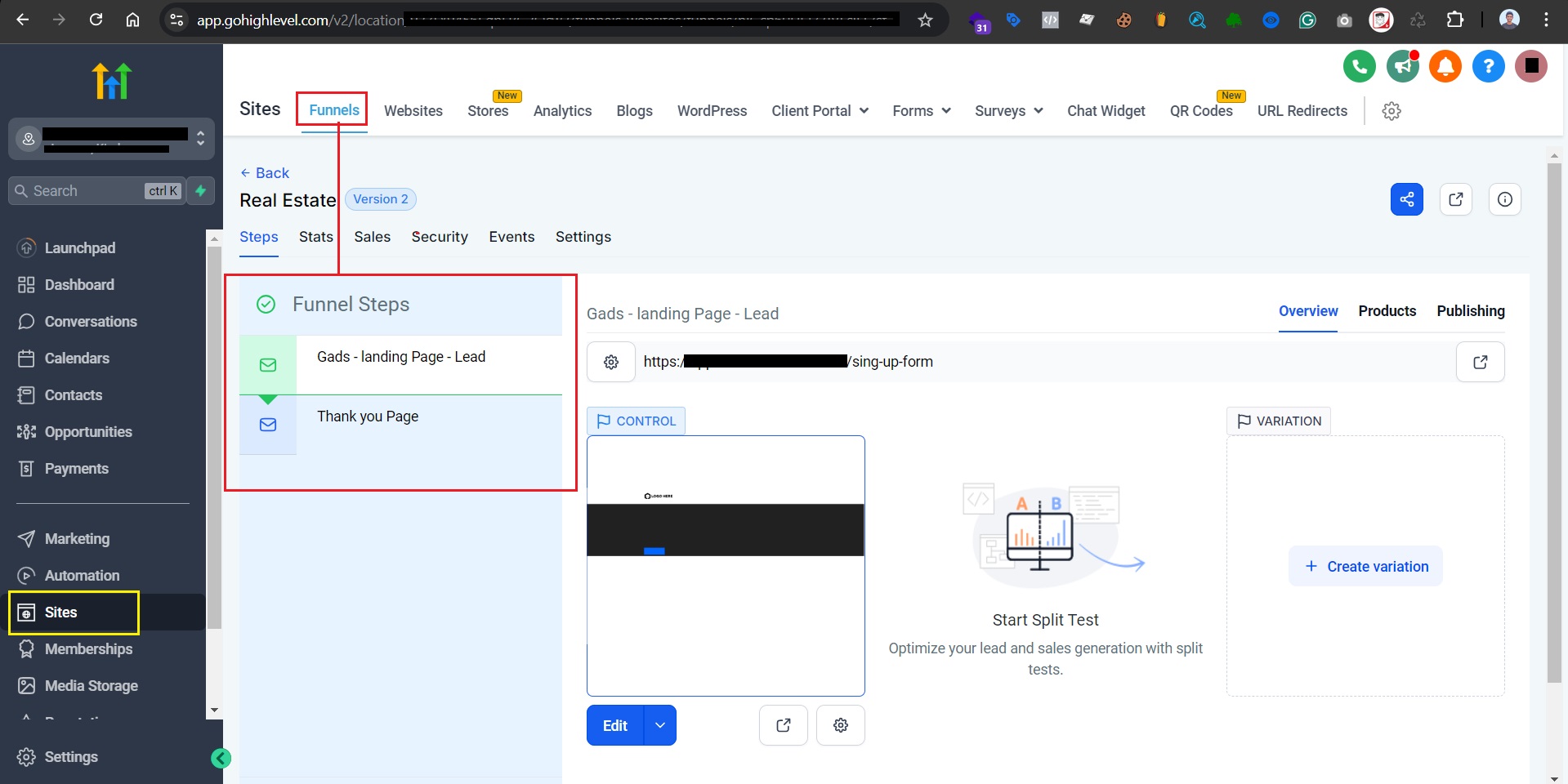Open the Sites settings gear icon
Image resolution: width=1568 pixels, height=784 pixels.
click(x=1392, y=111)
